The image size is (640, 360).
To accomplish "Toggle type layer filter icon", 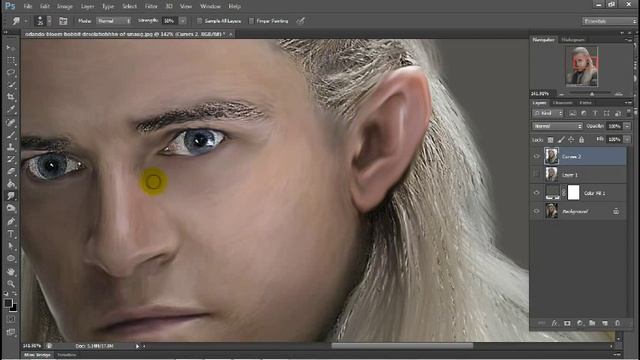I will 595,113.
